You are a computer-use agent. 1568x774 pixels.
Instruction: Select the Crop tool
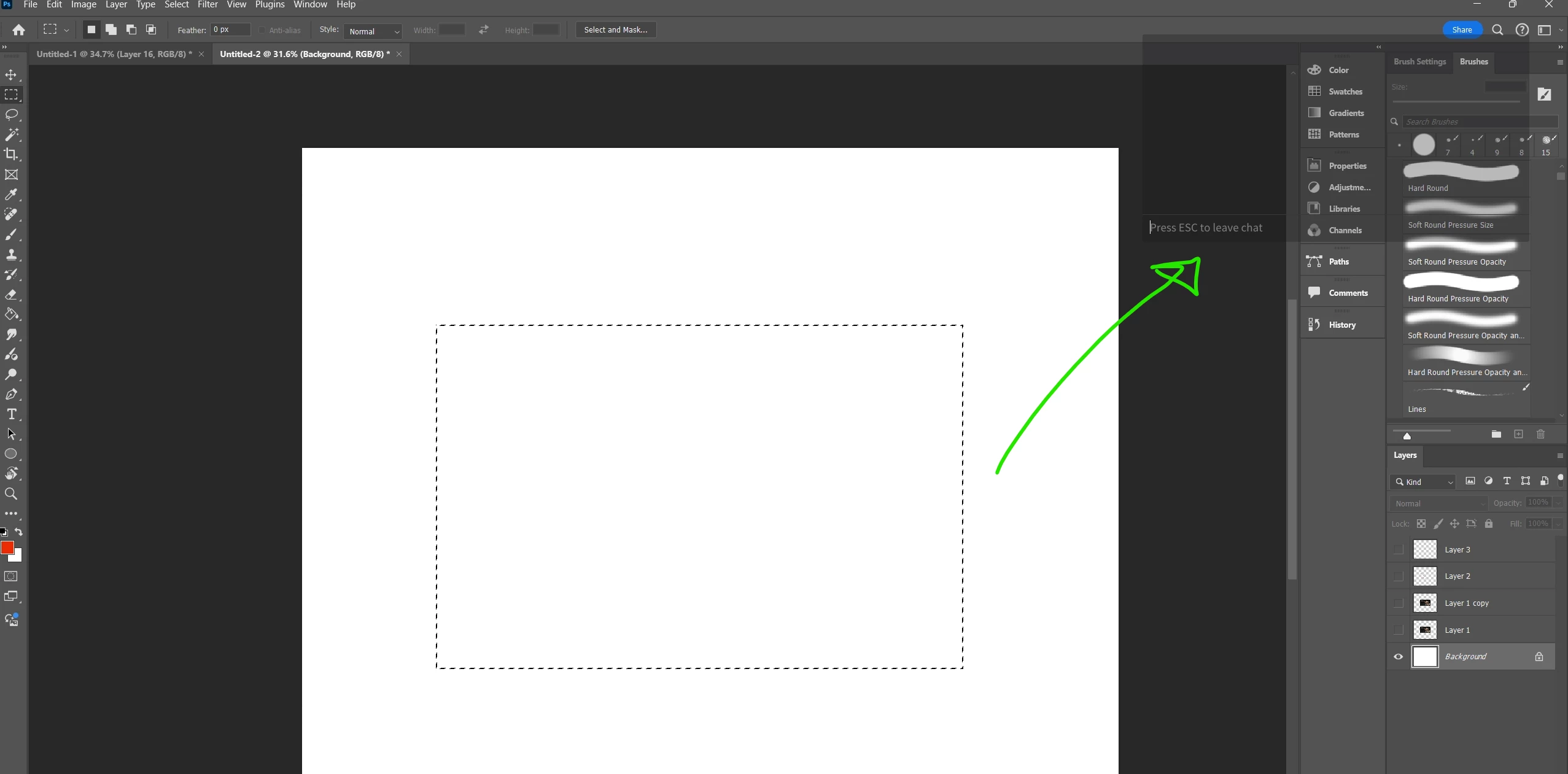[x=11, y=155]
